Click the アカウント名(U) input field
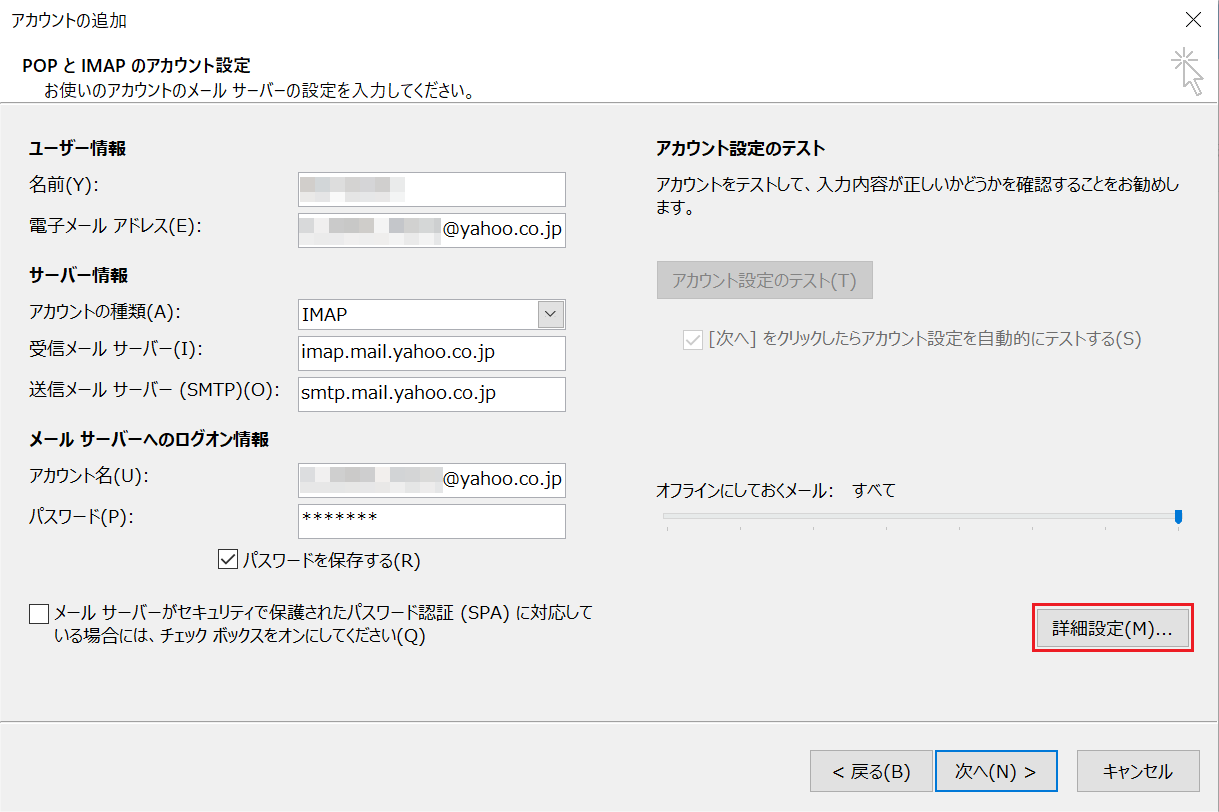The width and height of the screenshot is (1219, 812). (432, 479)
